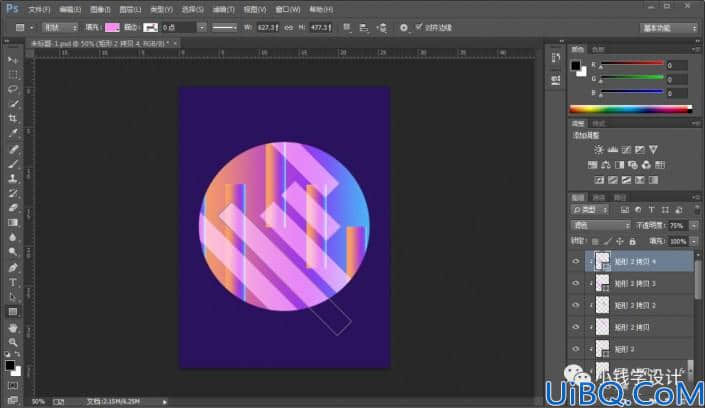This screenshot has width=705, height=408.
Task: Select the Pen tool
Action: click(13, 268)
